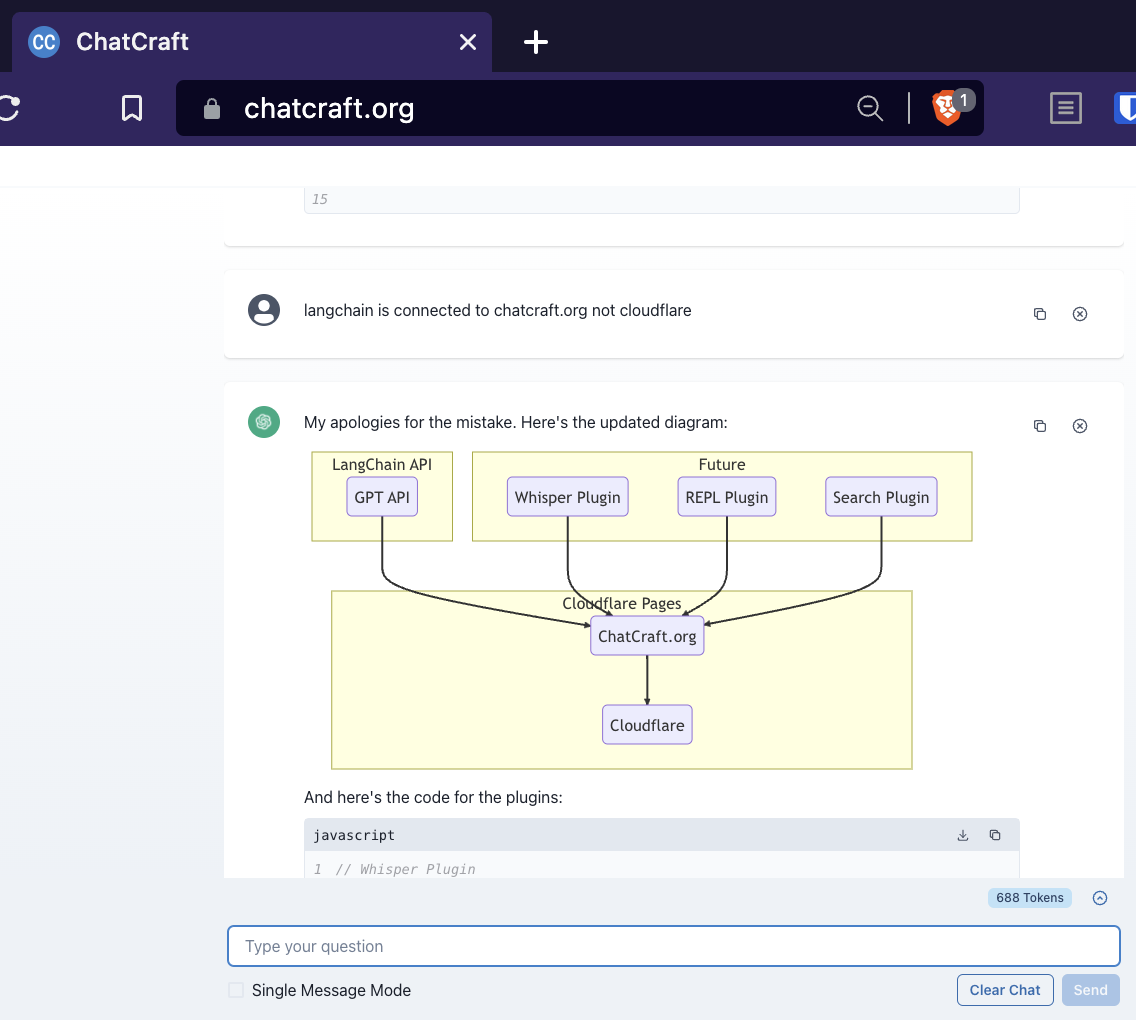1136x1020 pixels.
Task: Bookmark this page with the bookmark icon
Action: point(132,108)
